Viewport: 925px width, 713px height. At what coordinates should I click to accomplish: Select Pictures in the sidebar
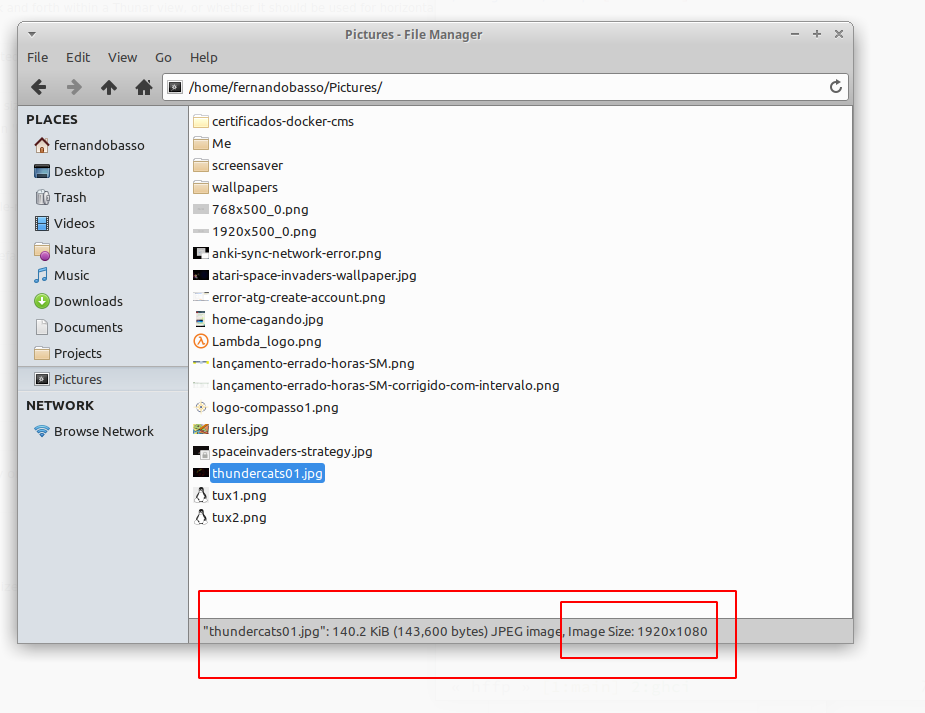103,379
